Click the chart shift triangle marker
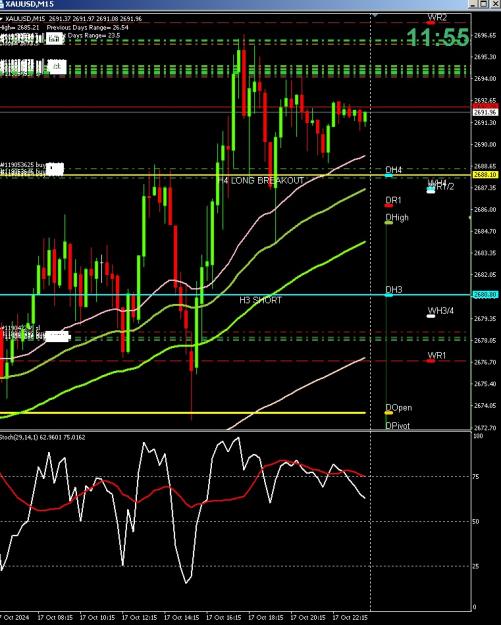This screenshot has width=501, height=625. (x=375, y=15)
